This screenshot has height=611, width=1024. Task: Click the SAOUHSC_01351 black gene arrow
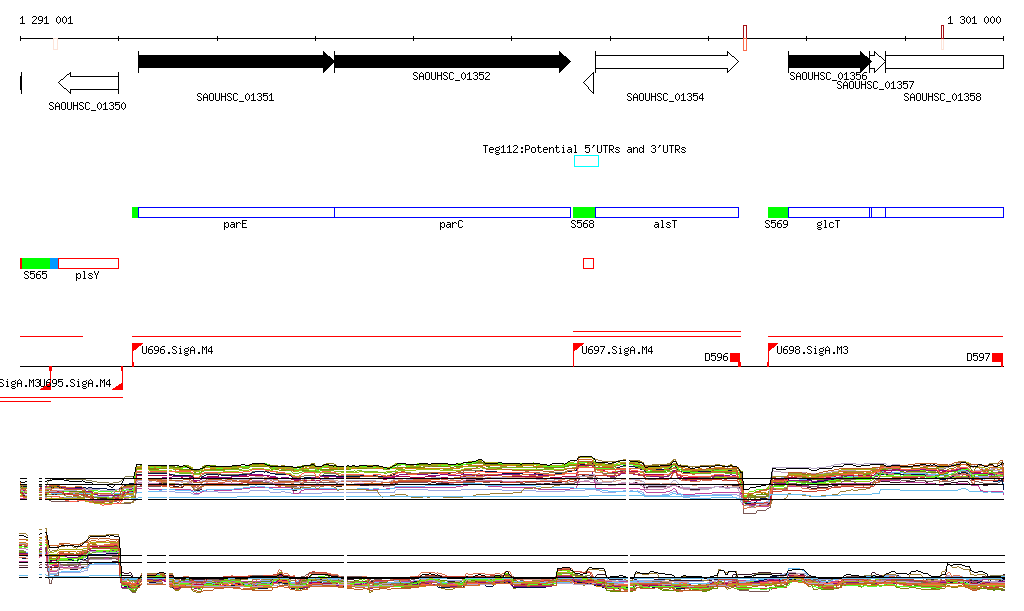tap(236, 62)
